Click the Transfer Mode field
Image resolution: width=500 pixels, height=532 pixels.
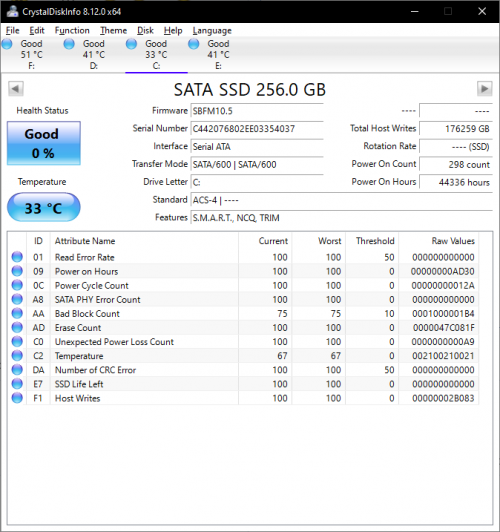[257, 165]
